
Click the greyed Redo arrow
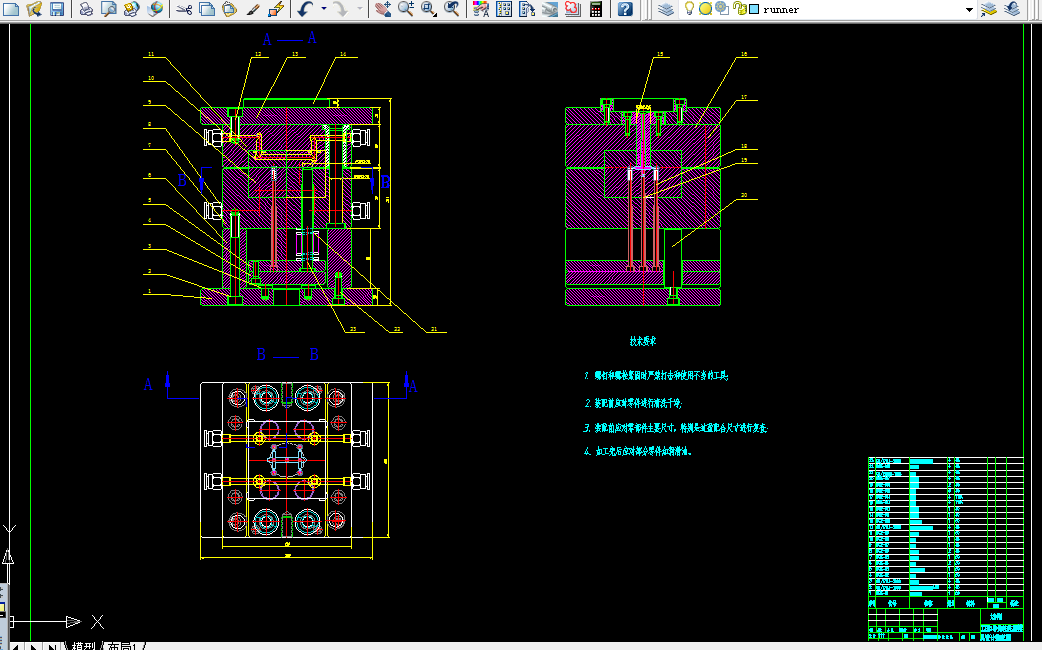340,9
